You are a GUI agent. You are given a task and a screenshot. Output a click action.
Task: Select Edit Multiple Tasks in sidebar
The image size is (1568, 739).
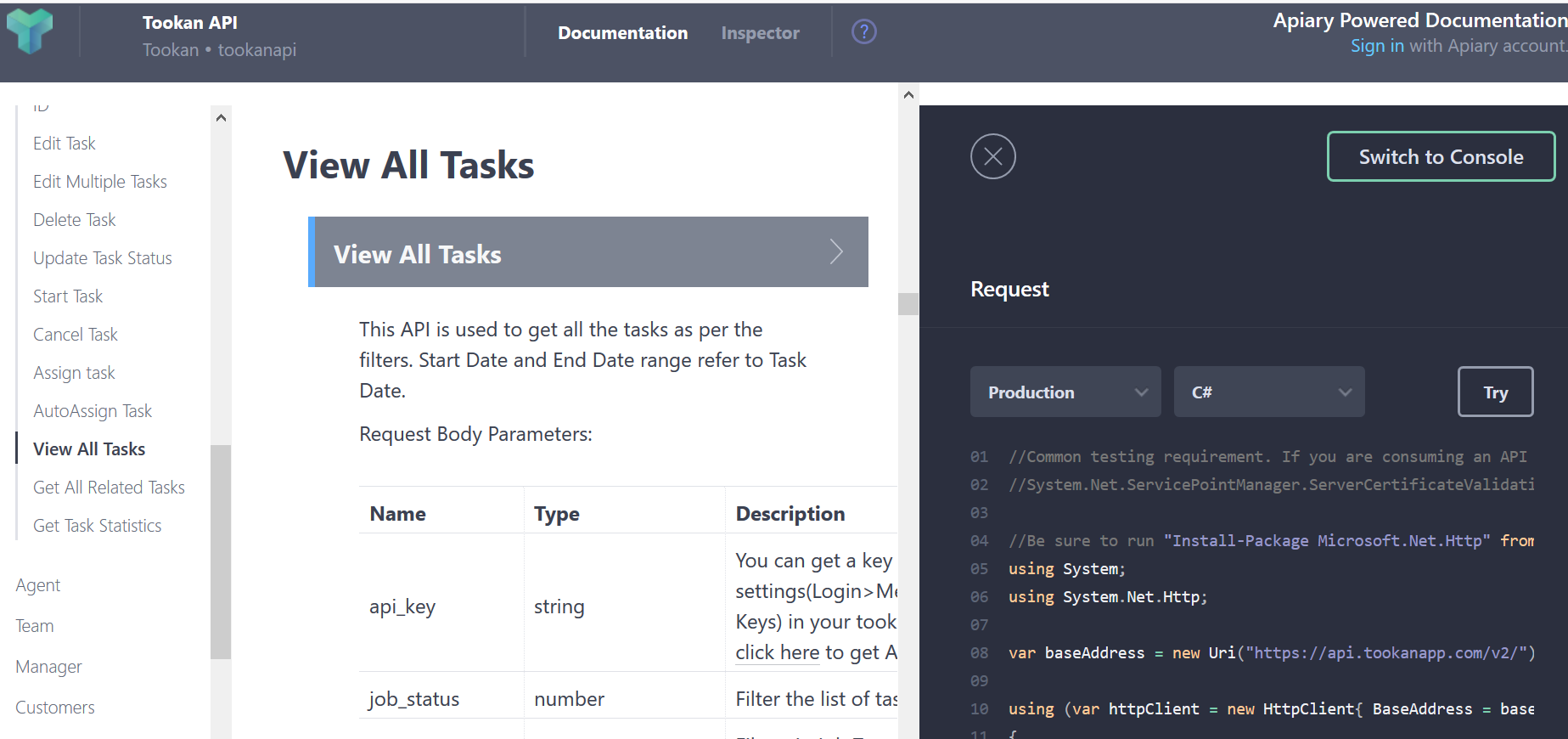pyautogui.click(x=100, y=182)
